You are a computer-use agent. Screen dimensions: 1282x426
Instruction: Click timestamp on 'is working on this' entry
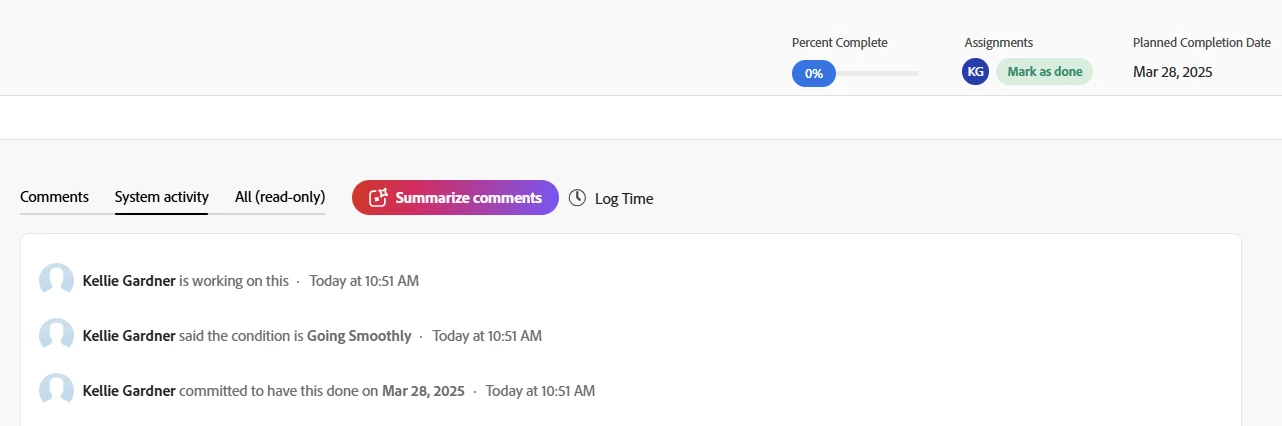point(364,281)
